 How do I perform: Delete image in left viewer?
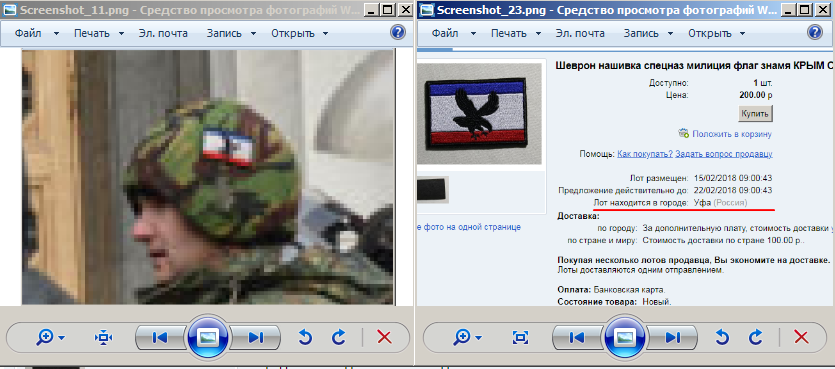[x=384, y=337]
